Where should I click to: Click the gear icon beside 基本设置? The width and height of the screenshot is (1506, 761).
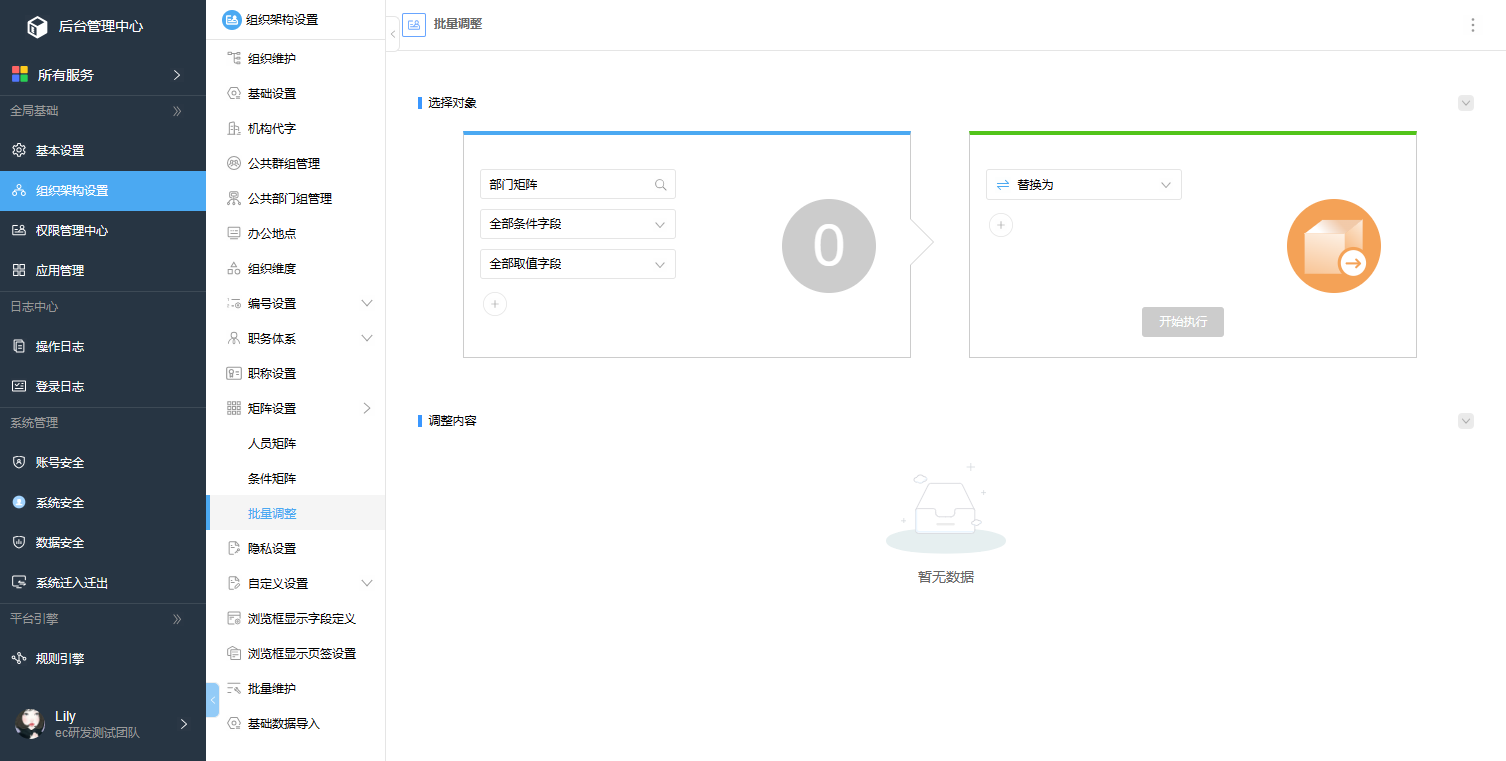click(x=19, y=151)
